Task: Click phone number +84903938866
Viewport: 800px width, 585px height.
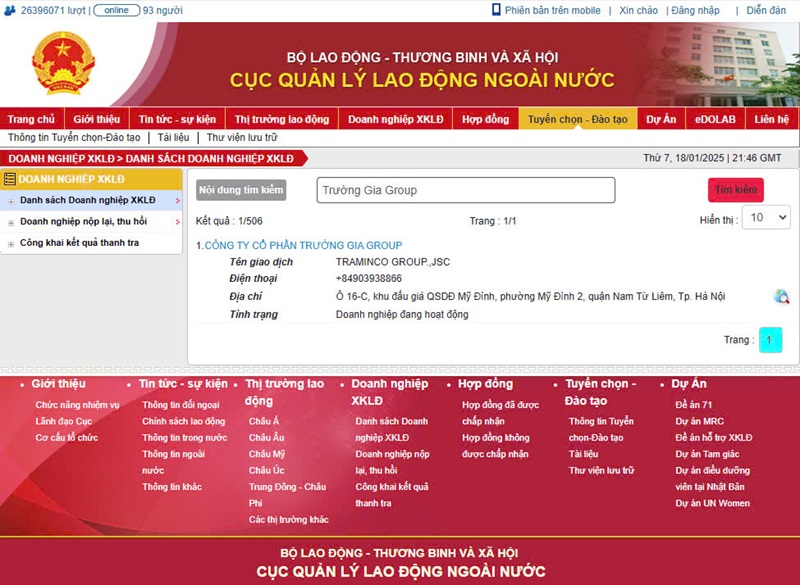Action: click(369, 278)
